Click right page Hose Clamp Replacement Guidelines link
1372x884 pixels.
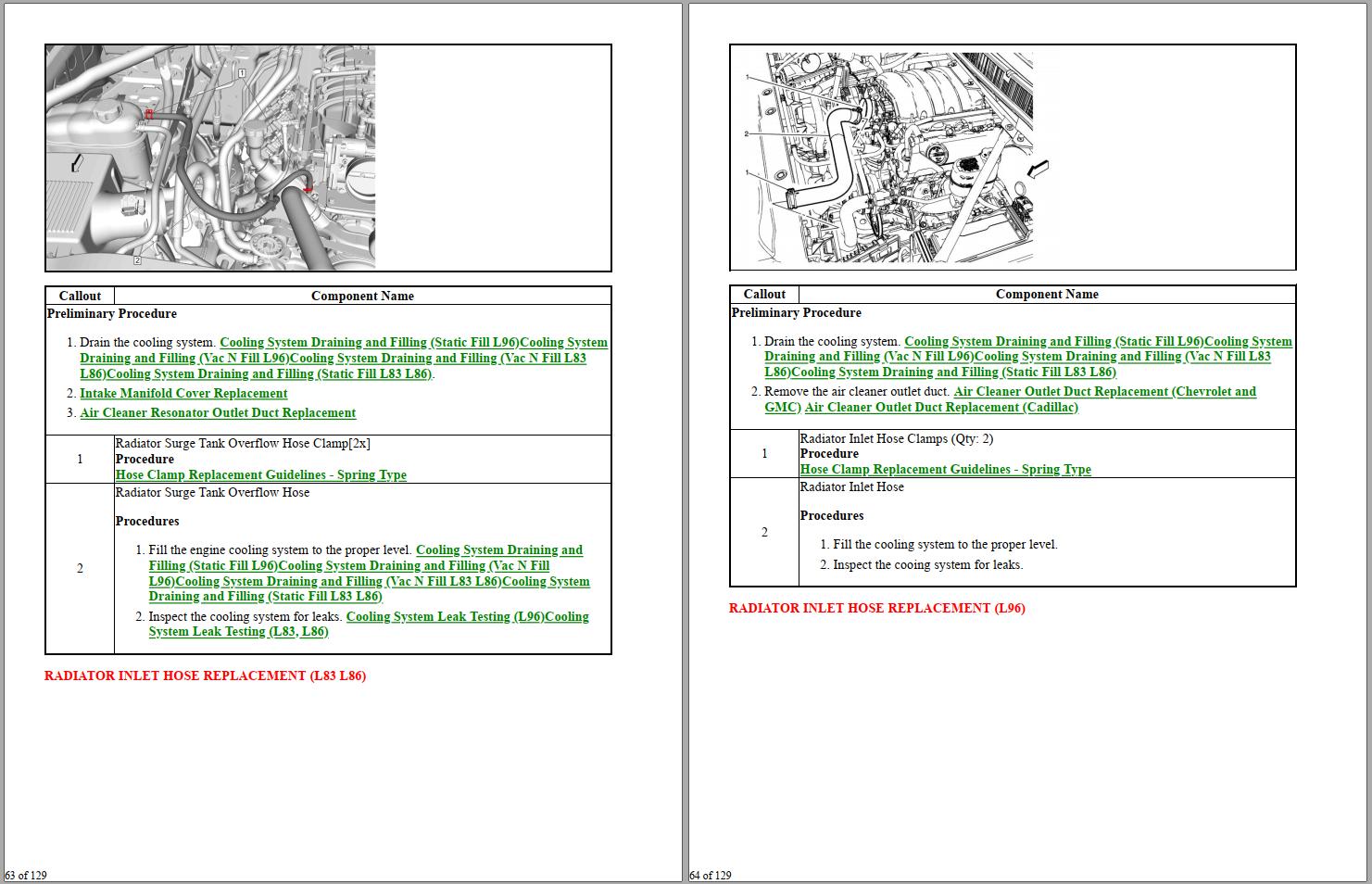946,470
